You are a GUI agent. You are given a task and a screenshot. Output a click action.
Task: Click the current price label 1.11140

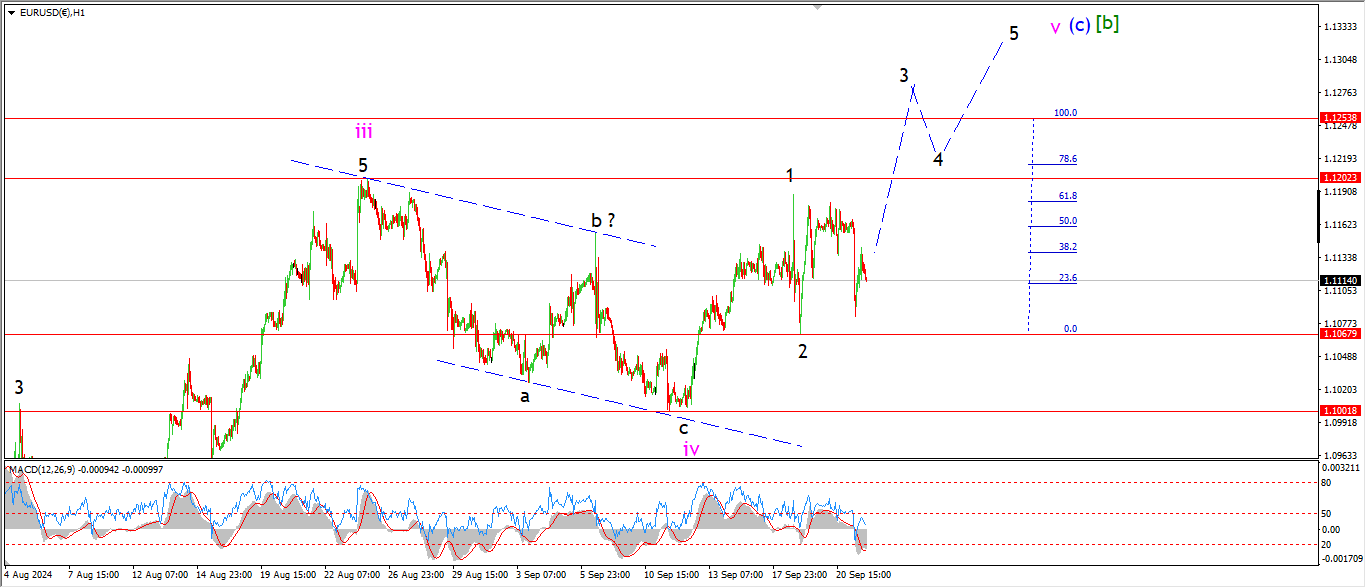pyautogui.click(x=1340, y=281)
